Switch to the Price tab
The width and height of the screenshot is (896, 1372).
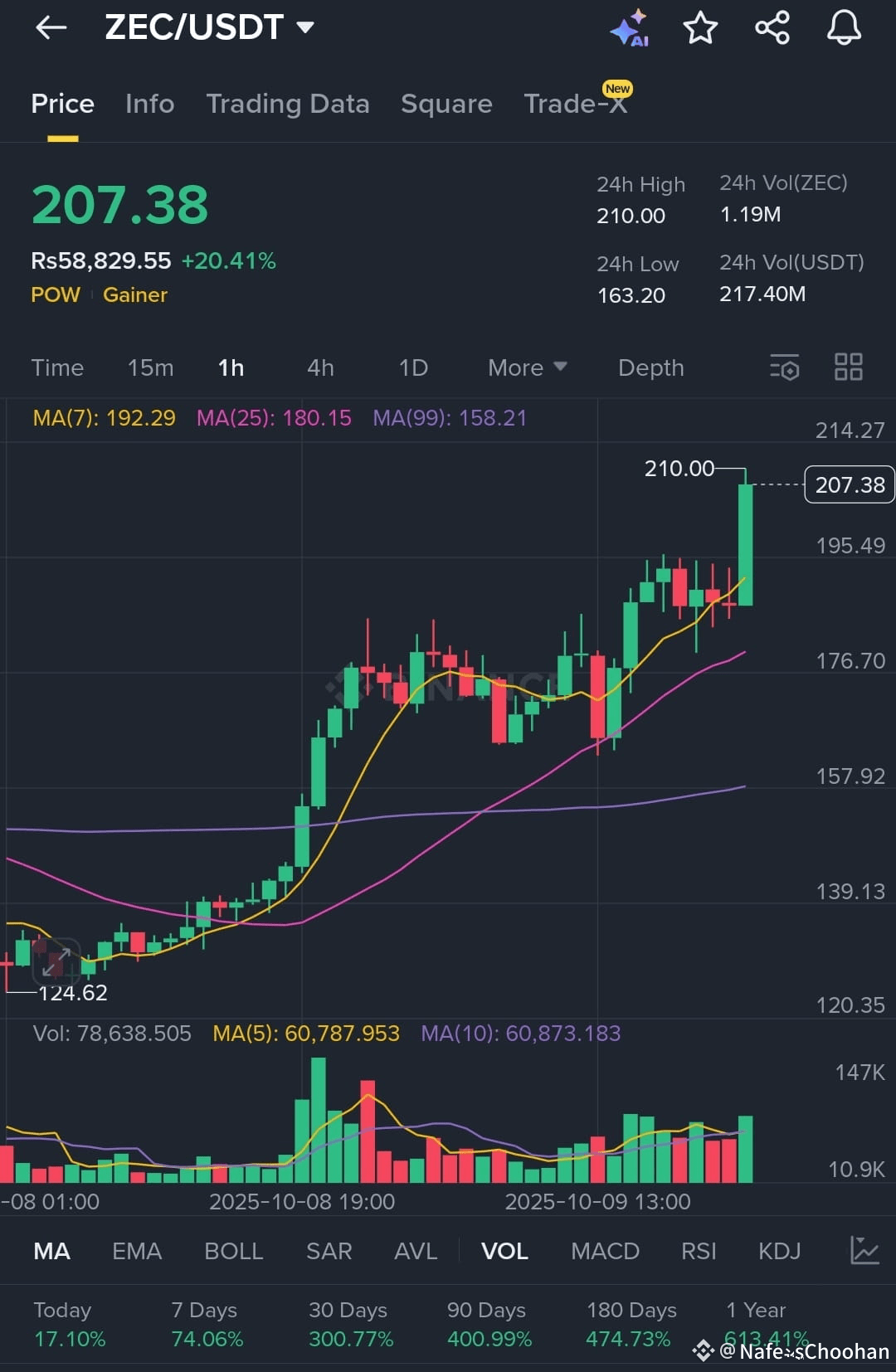click(62, 104)
